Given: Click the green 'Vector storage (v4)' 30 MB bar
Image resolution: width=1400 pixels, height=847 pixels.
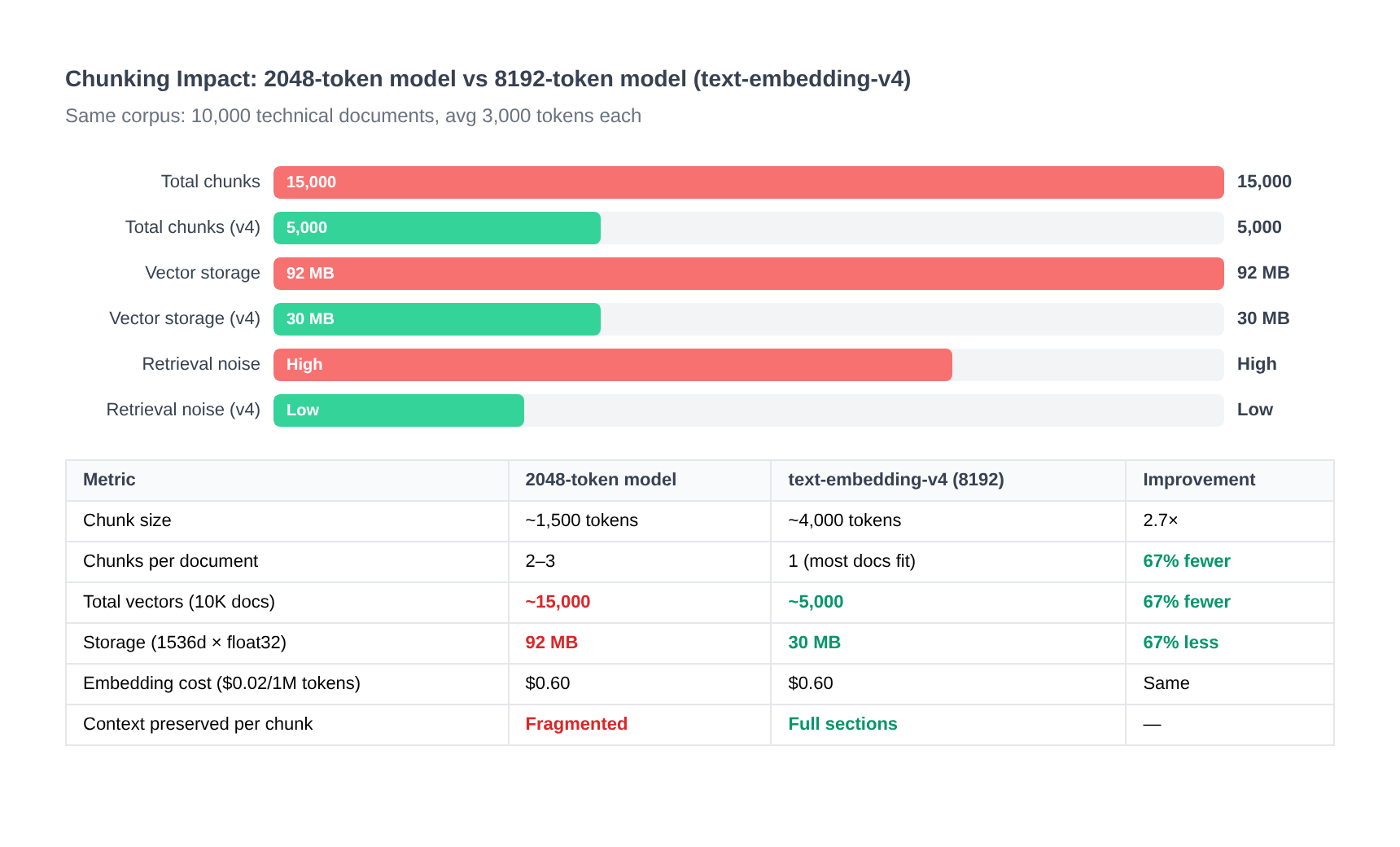Looking at the screenshot, I should point(437,319).
